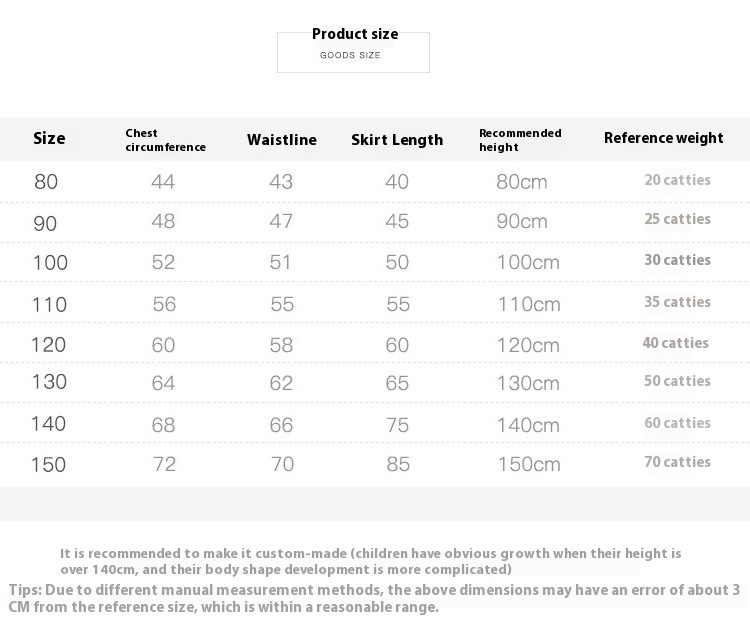This screenshot has width=750, height=636.
Task: Click the Chest circumference column header
Action: point(165,140)
